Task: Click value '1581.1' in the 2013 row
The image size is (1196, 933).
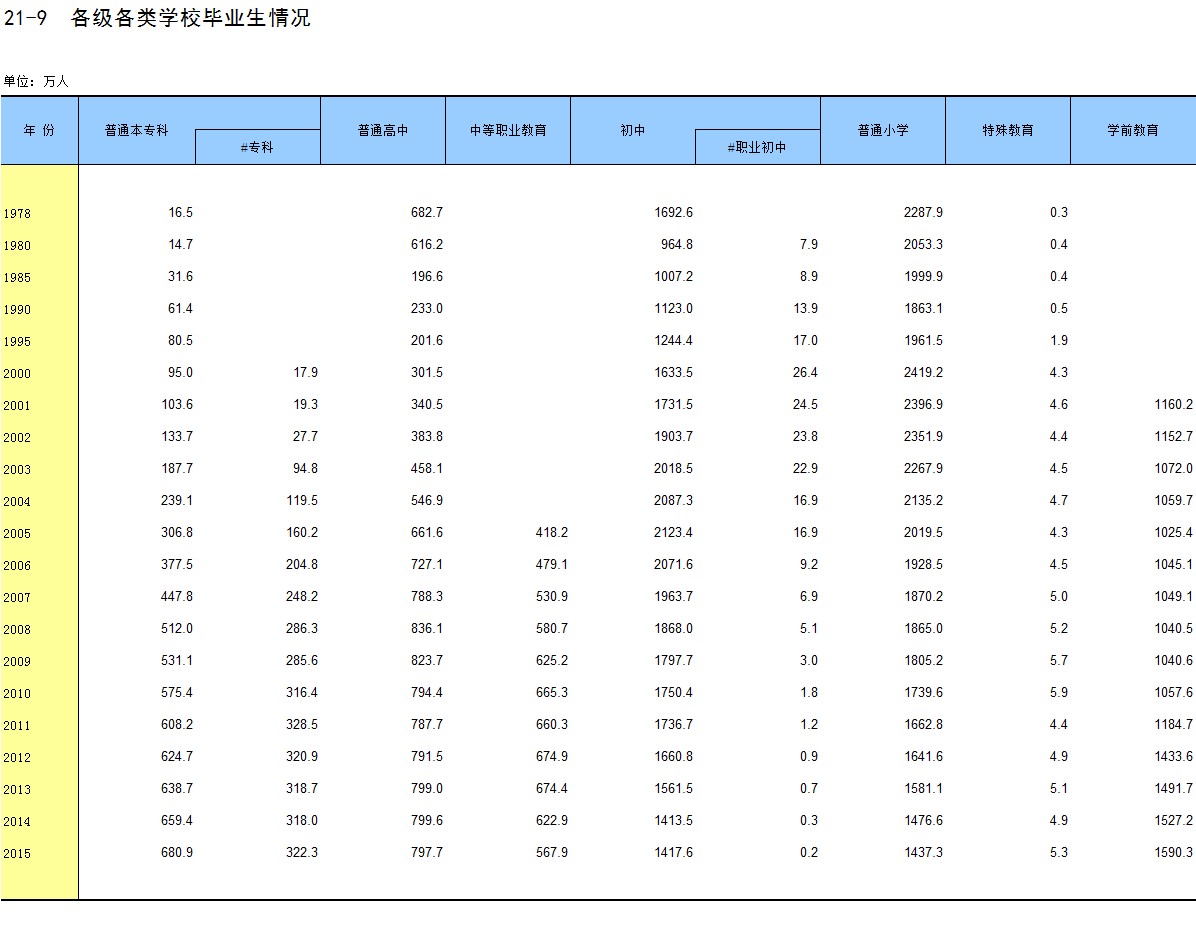Action: click(x=924, y=790)
